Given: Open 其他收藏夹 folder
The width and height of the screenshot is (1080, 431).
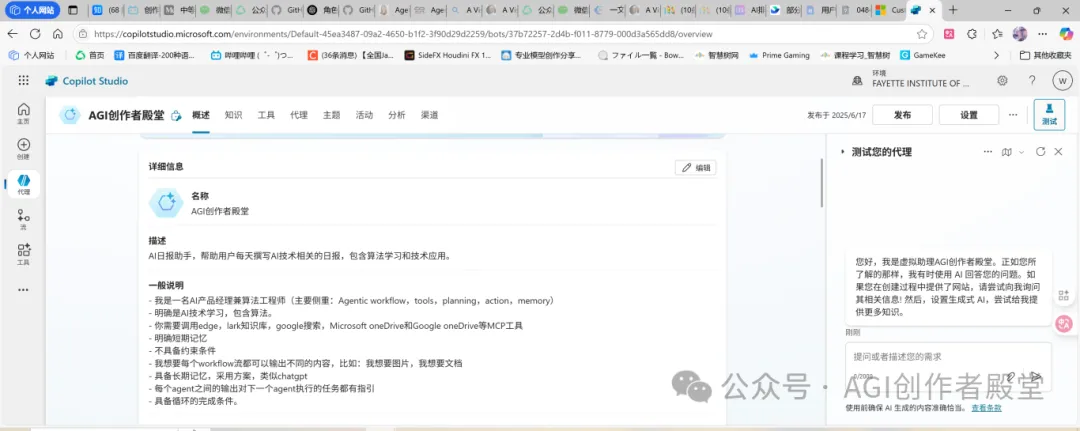Looking at the screenshot, I should point(1046,55).
